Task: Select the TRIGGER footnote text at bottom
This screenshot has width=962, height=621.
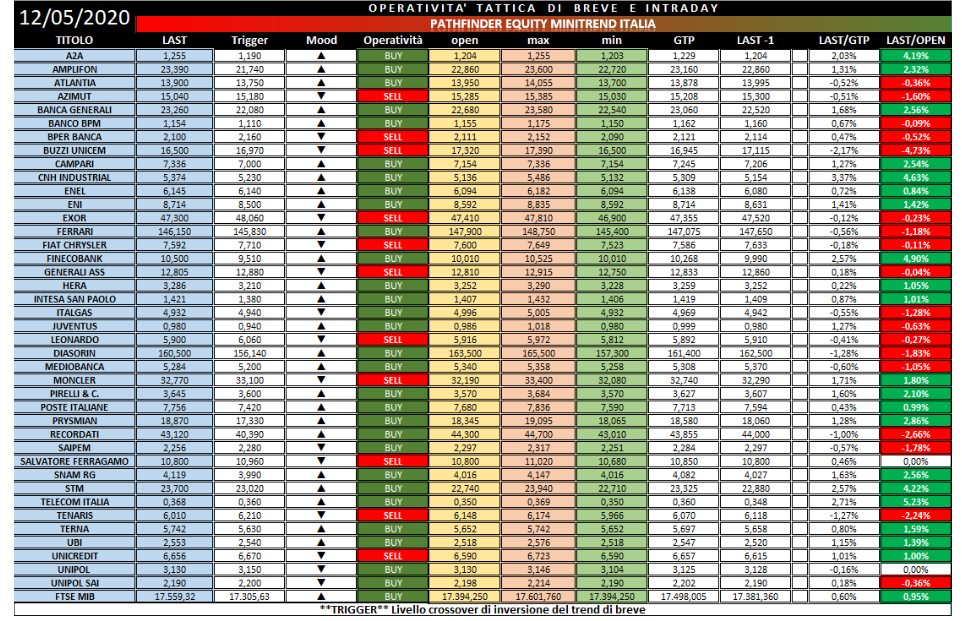Action: [482, 609]
